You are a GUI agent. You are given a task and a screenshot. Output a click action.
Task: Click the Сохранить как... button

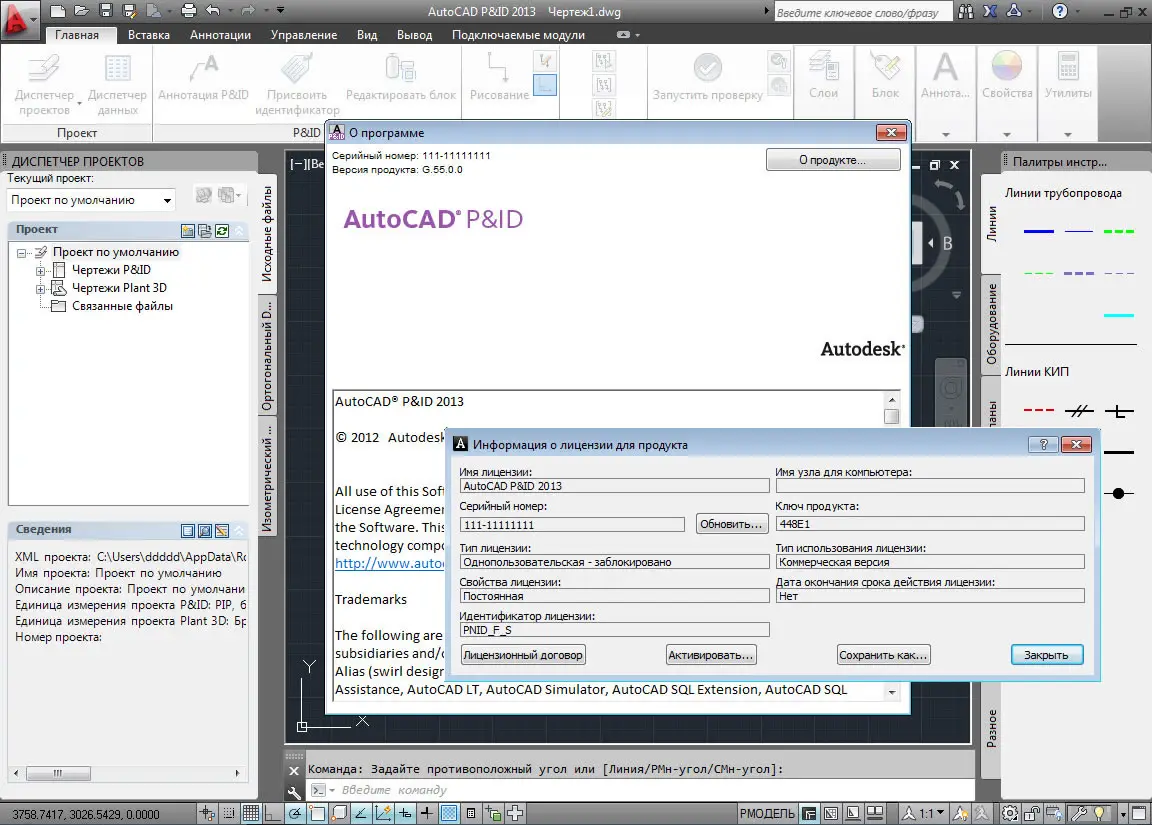click(883, 655)
